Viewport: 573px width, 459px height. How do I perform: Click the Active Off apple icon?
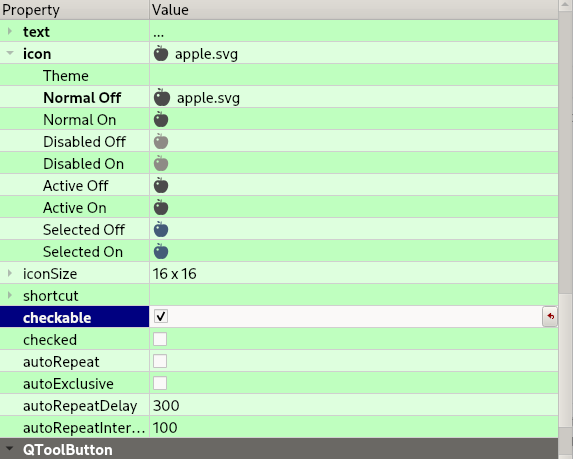tap(161, 185)
